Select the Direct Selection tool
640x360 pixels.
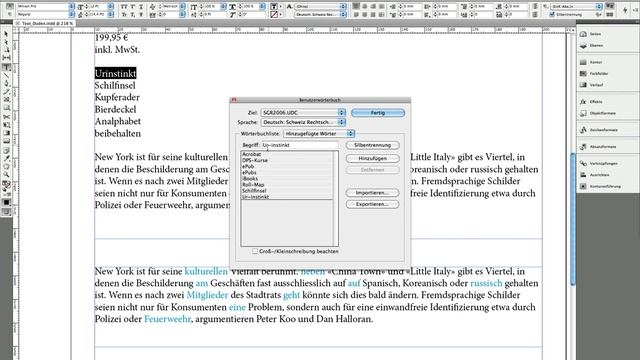(6, 42)
